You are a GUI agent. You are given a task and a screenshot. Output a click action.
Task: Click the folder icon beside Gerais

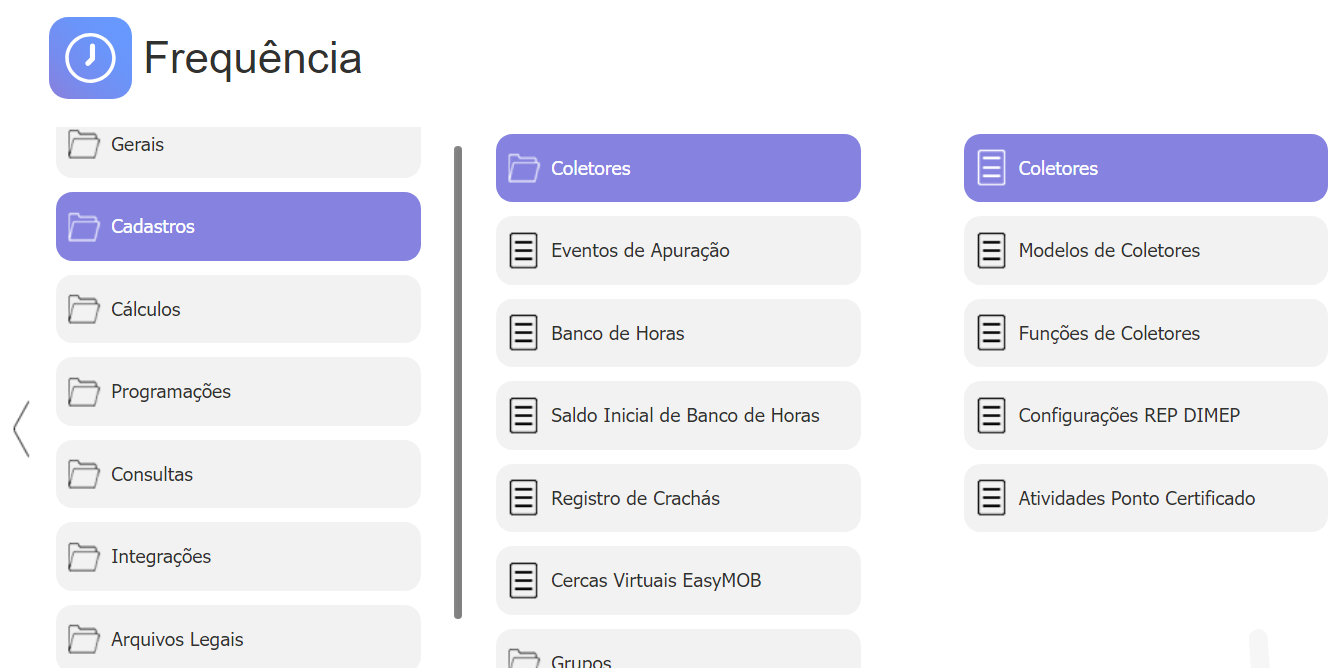[84, 144]
